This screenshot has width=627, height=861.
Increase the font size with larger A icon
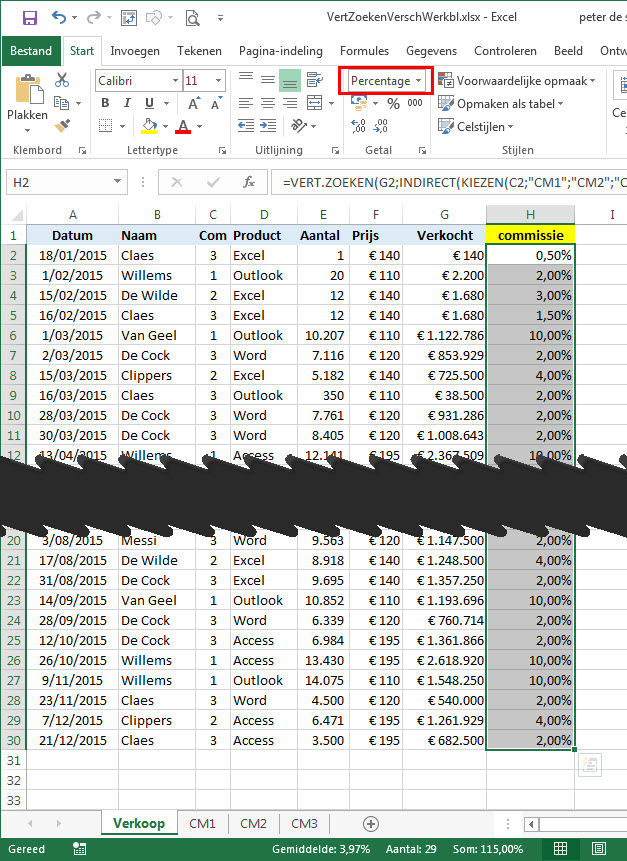point(194,103)
